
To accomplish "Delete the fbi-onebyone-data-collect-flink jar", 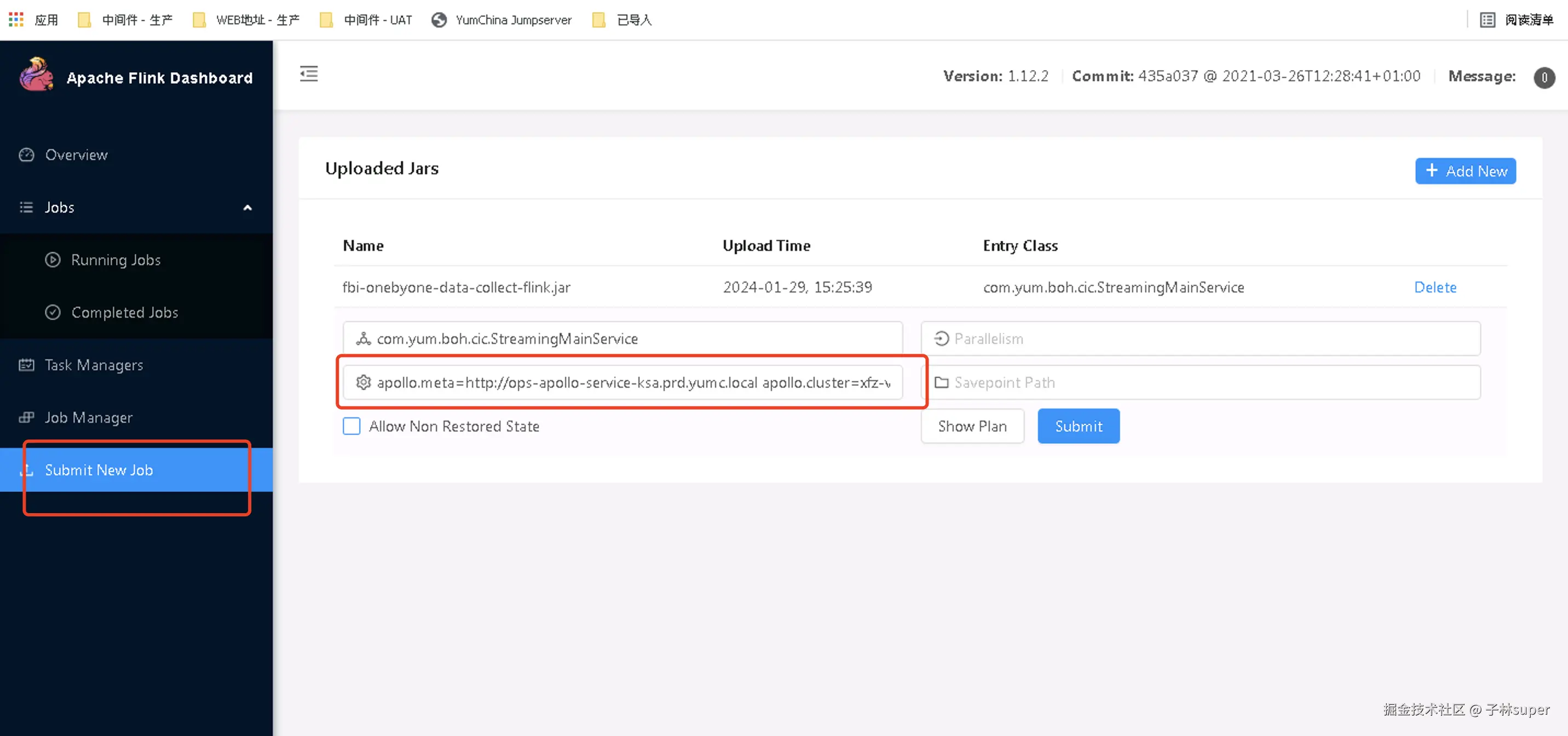I will [x=1435, y=287].
